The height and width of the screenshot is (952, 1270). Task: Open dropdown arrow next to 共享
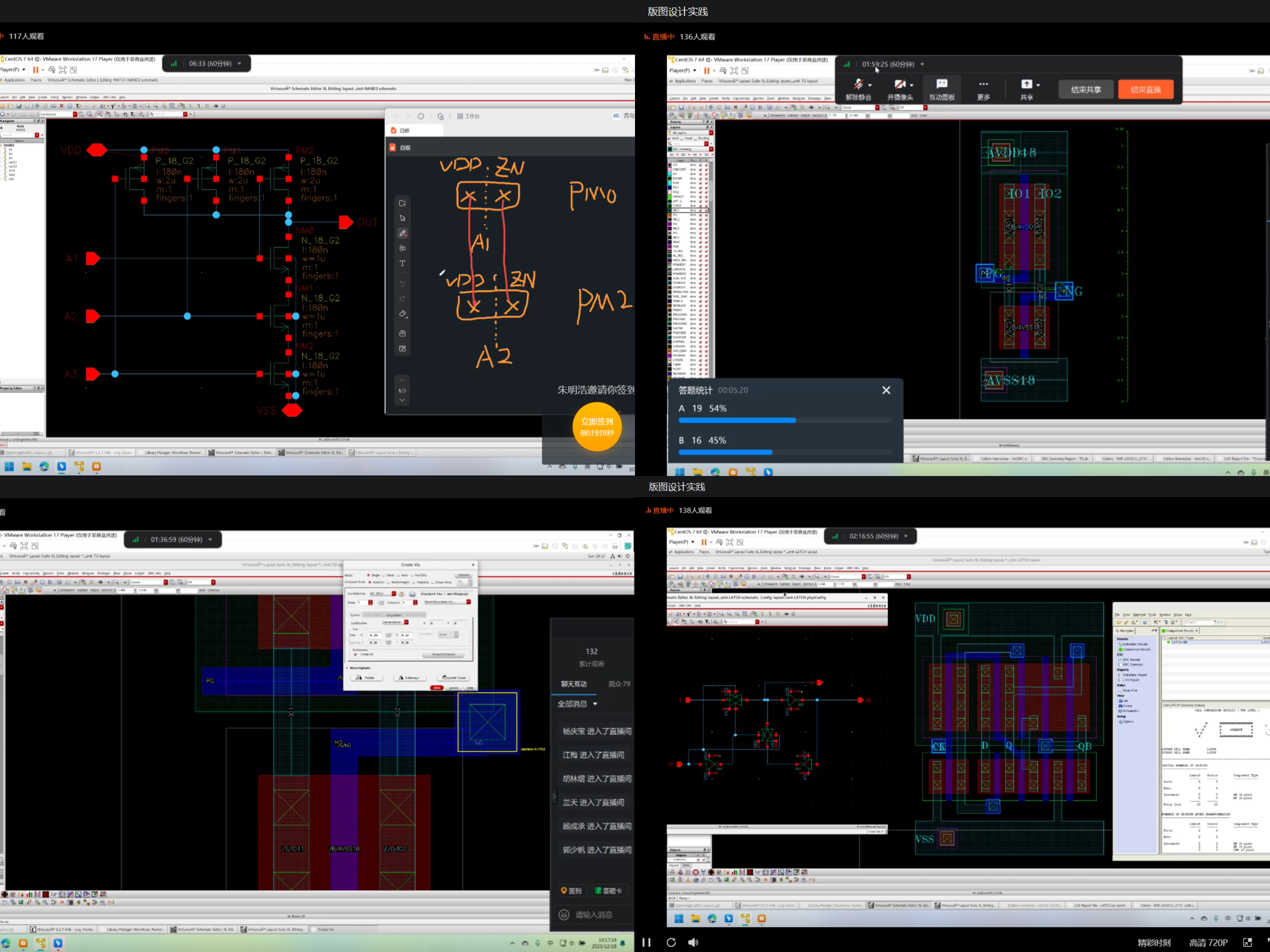pyautogui.click(x=1038, y=85)
